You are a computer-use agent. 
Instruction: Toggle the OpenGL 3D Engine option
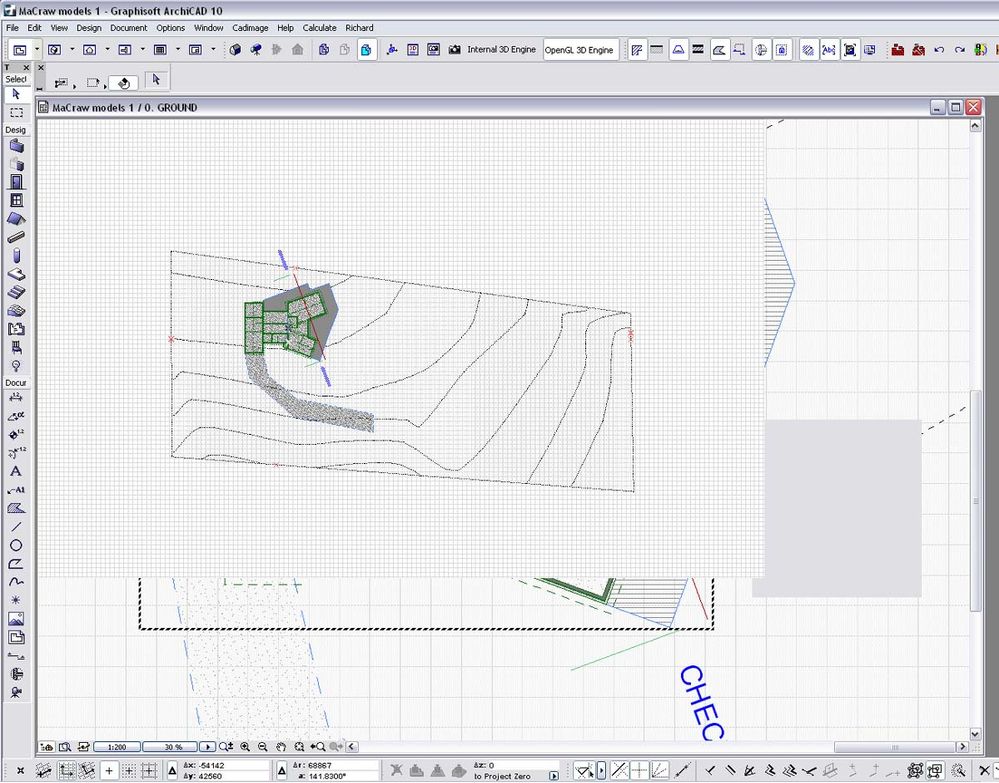tap(581, 49)
